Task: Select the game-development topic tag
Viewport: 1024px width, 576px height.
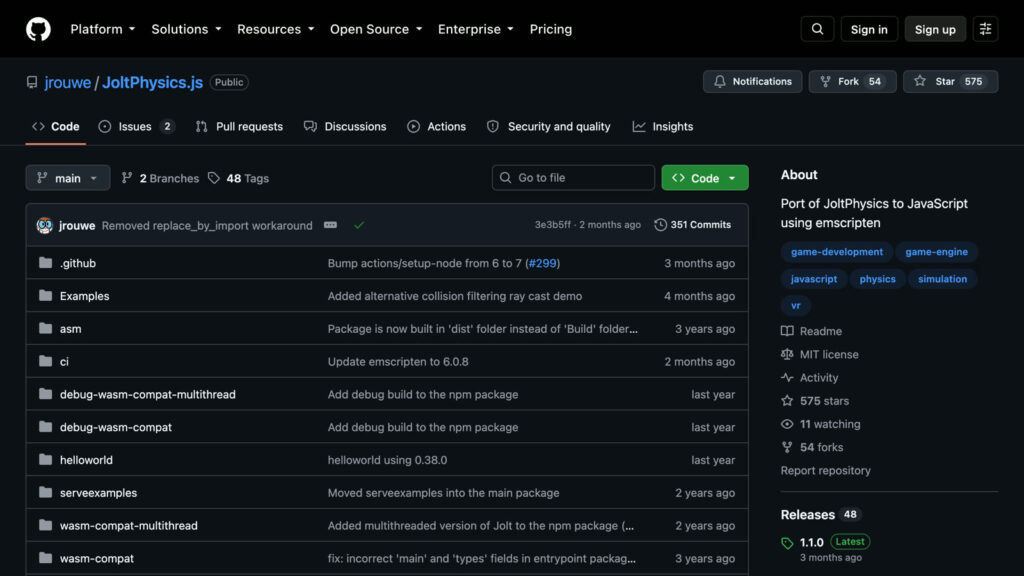Action: click(837, 251)
